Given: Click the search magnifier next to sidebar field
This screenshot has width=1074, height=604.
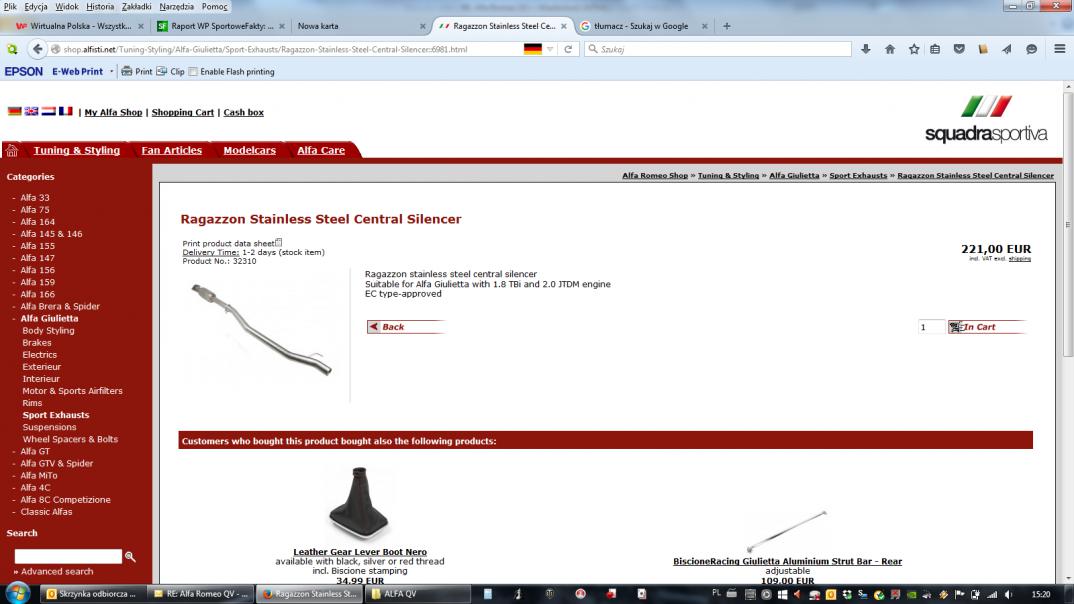Looking at the screenshot, I should (x=130, y=557).
